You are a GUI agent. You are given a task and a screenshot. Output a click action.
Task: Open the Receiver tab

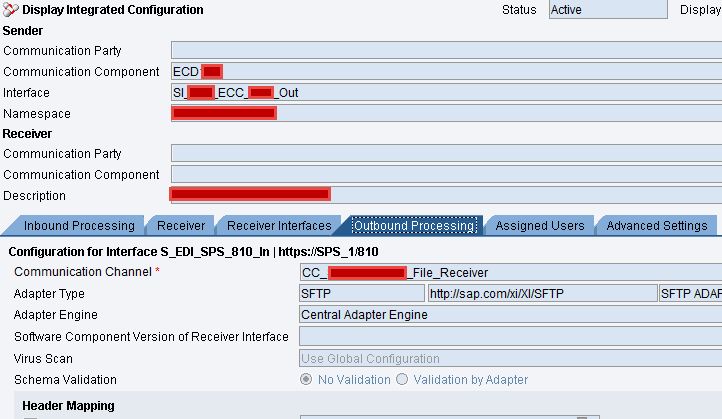pos(180,226)
